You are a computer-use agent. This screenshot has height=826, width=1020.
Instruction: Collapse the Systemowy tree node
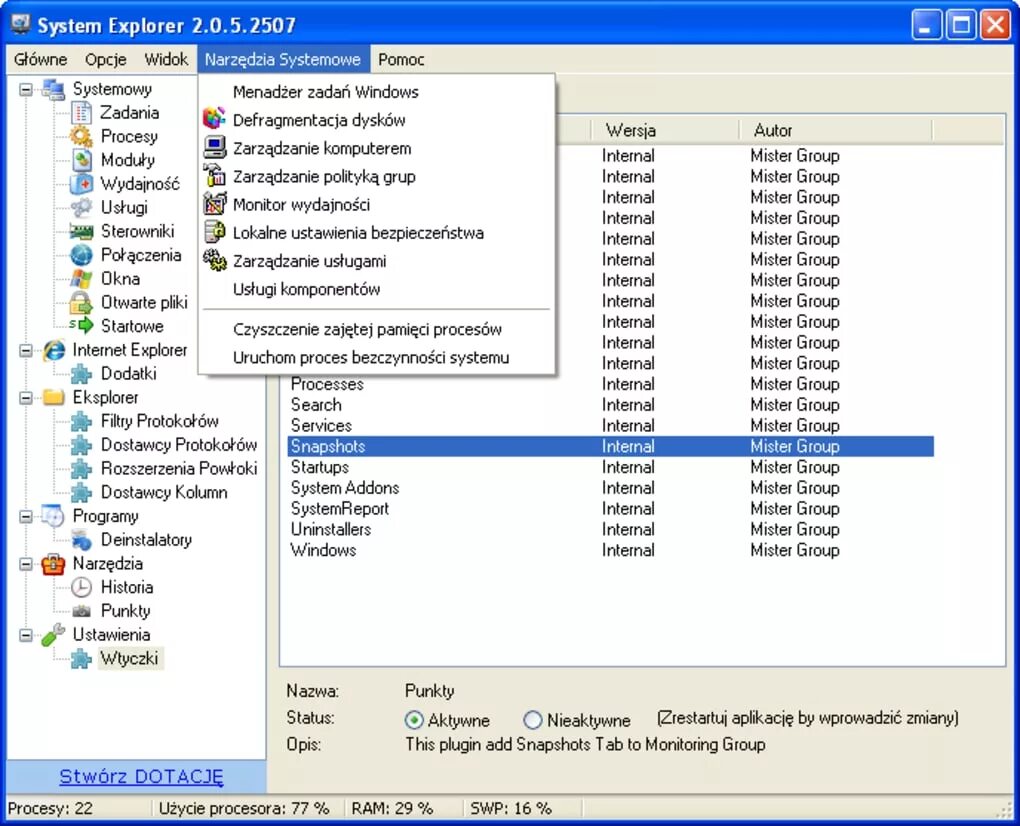[x=26, y=89]
